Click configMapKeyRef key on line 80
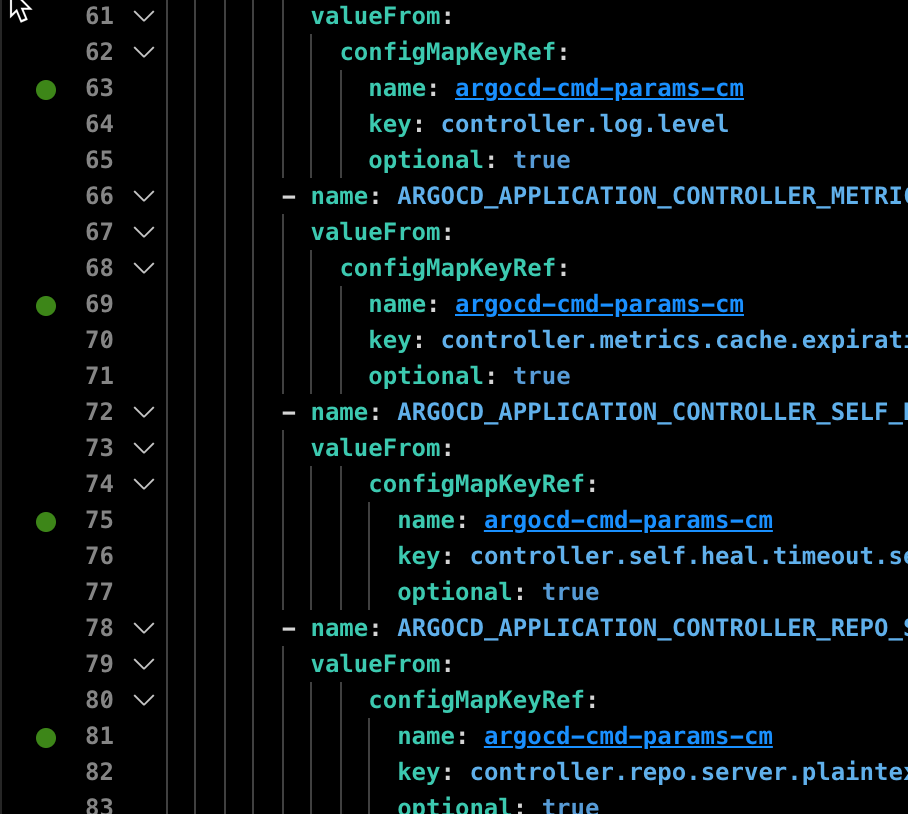This screenshot has width=908, height=814. pos(477,701)
